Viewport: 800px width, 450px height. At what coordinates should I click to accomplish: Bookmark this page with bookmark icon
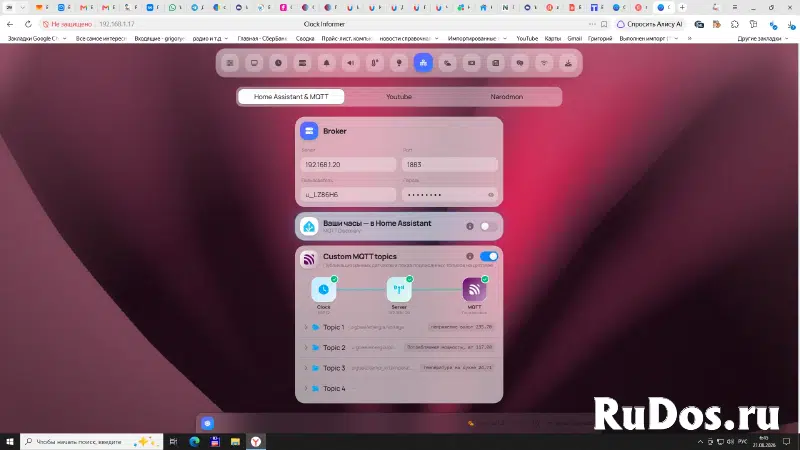[x=604, y=24]
